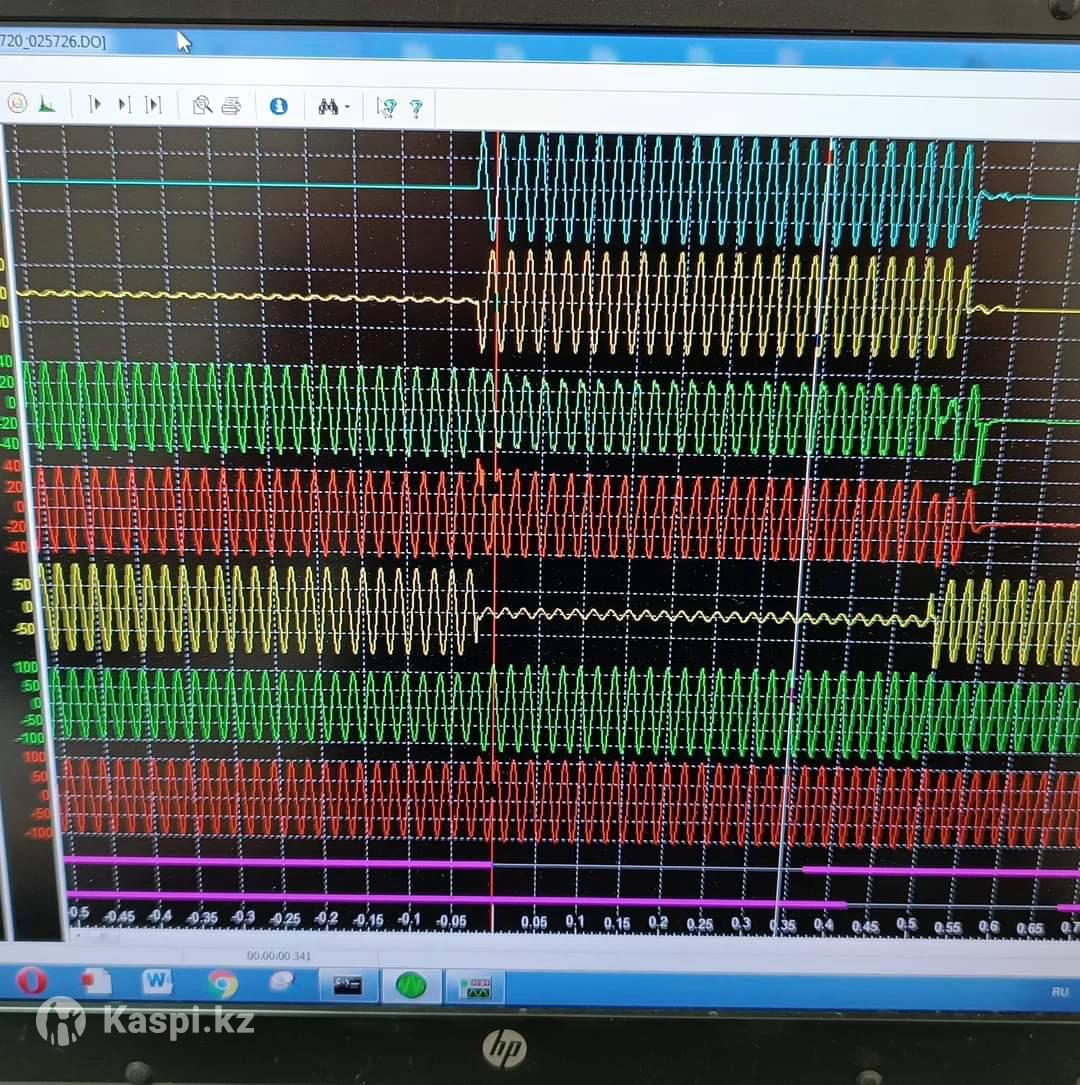Screen dimensions: 1080x1085
Task: Click the window title 025726.DO
Action: (53, 41)
